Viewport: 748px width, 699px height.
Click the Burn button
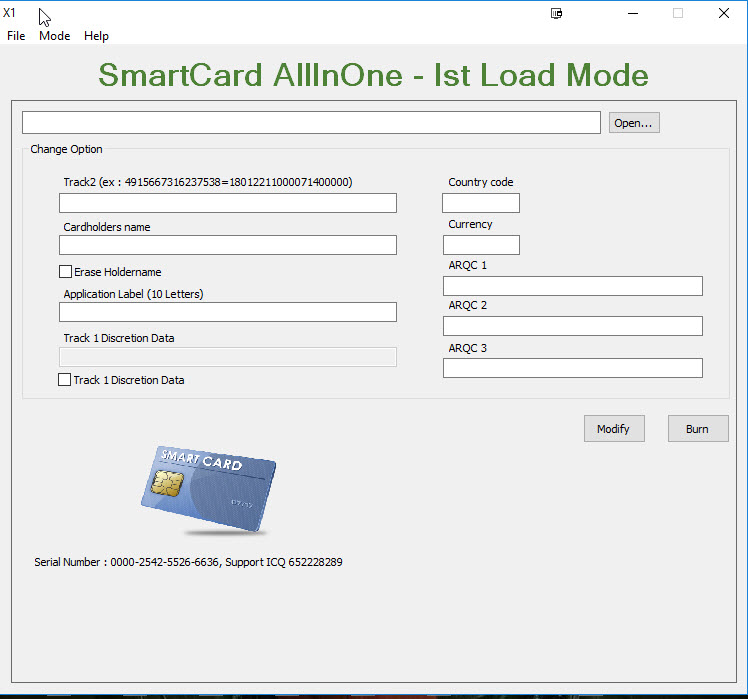click(697, 428)
